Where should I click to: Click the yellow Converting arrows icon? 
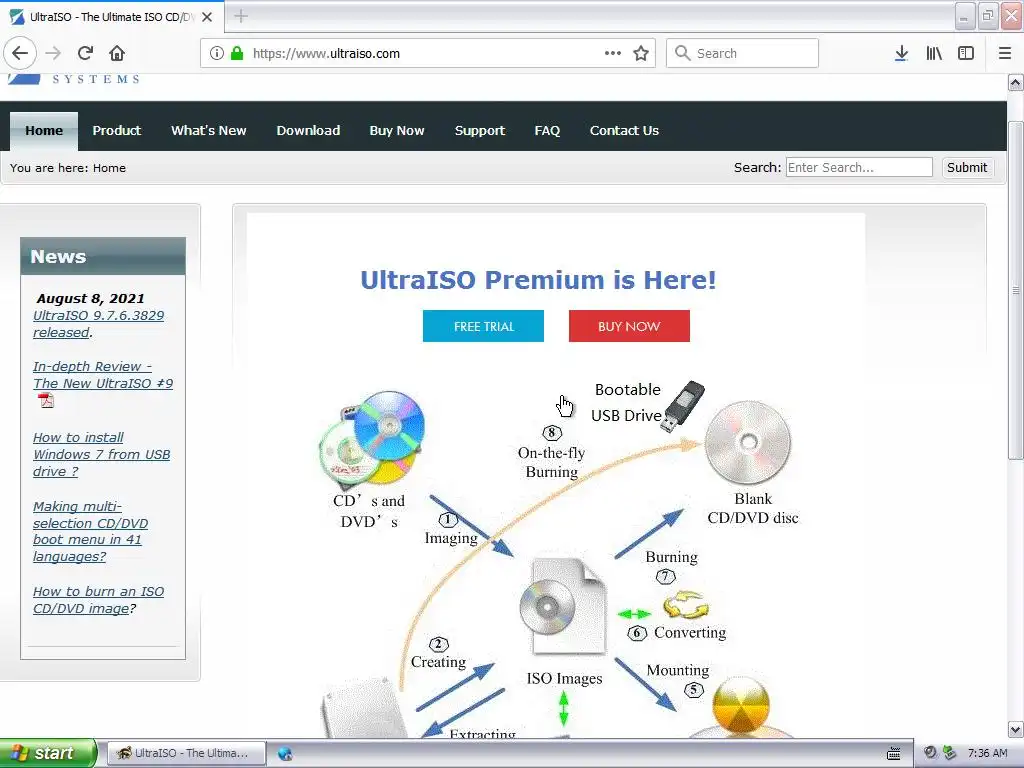click(x=686, y=605)
